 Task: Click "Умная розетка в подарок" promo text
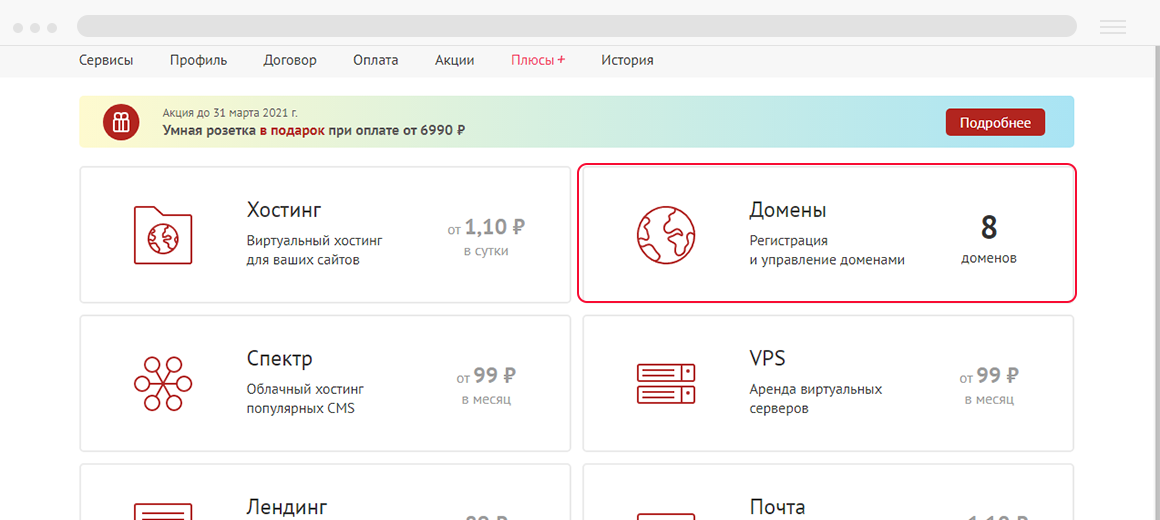pos(243,130)
